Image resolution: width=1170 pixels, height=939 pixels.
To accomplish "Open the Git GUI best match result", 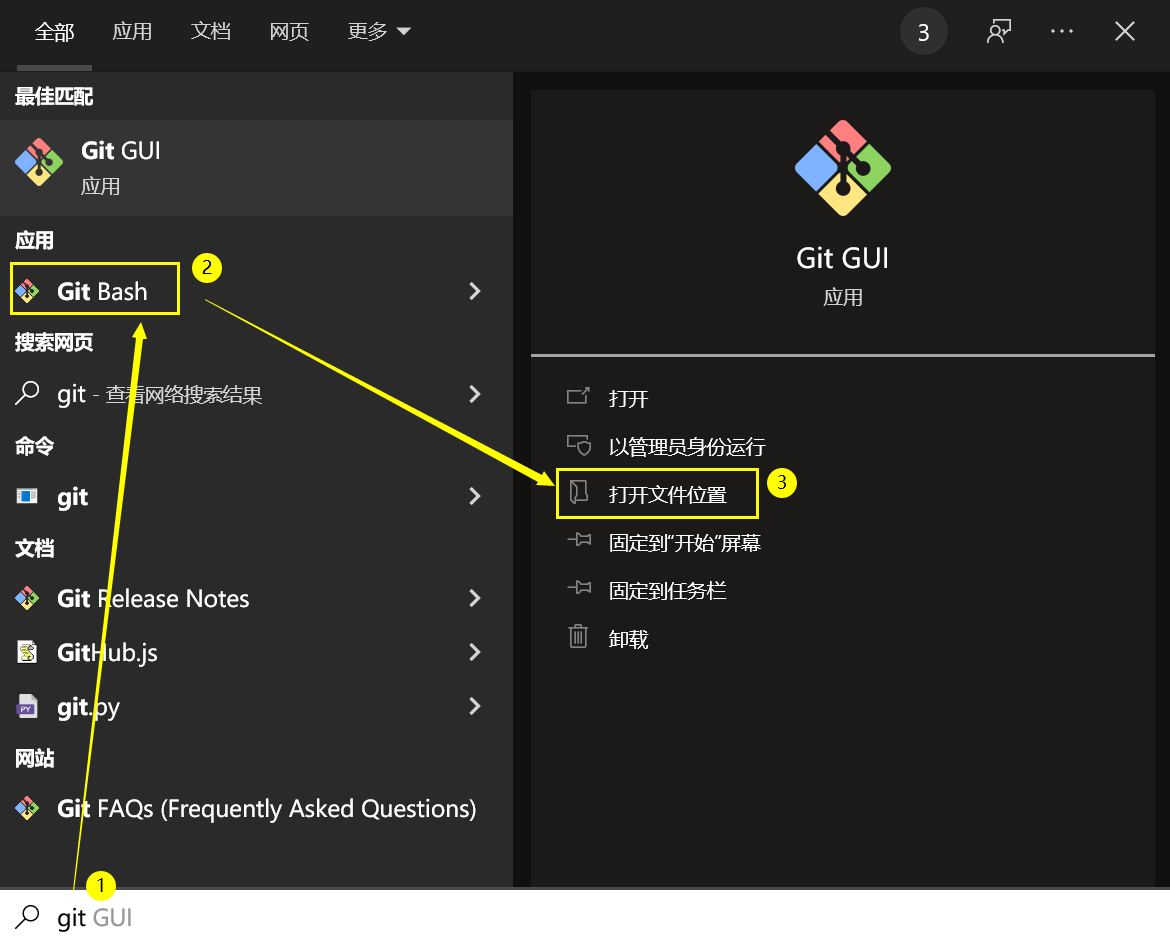I will [x=257, y=168].
